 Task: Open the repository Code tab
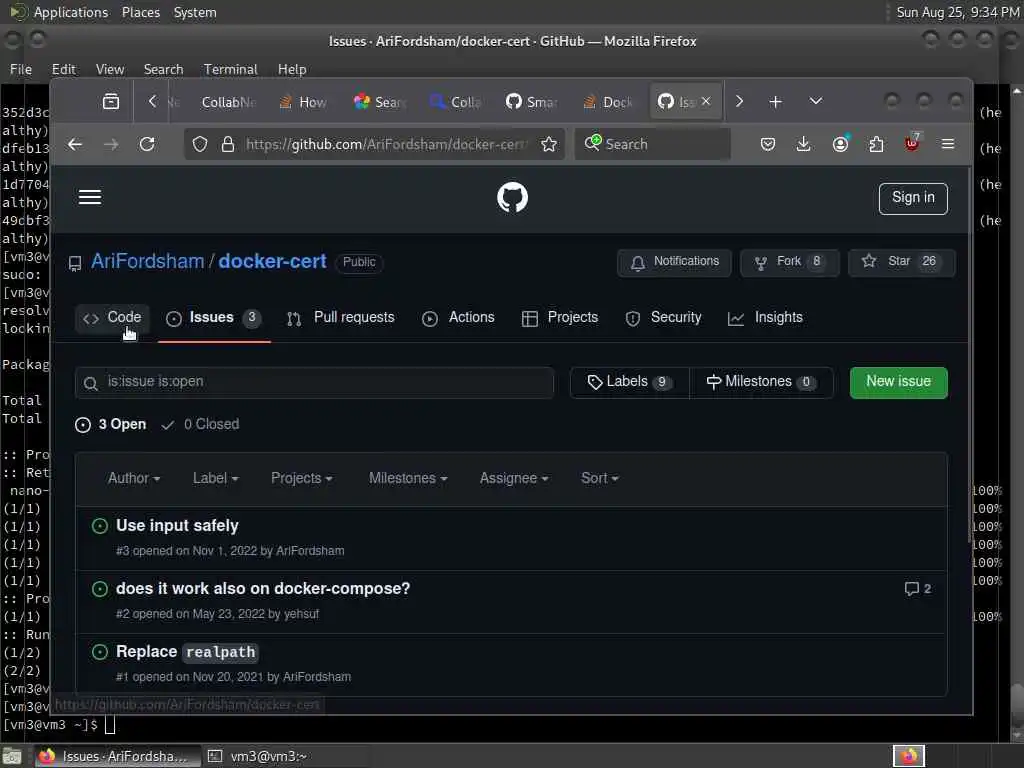point(112,318)
